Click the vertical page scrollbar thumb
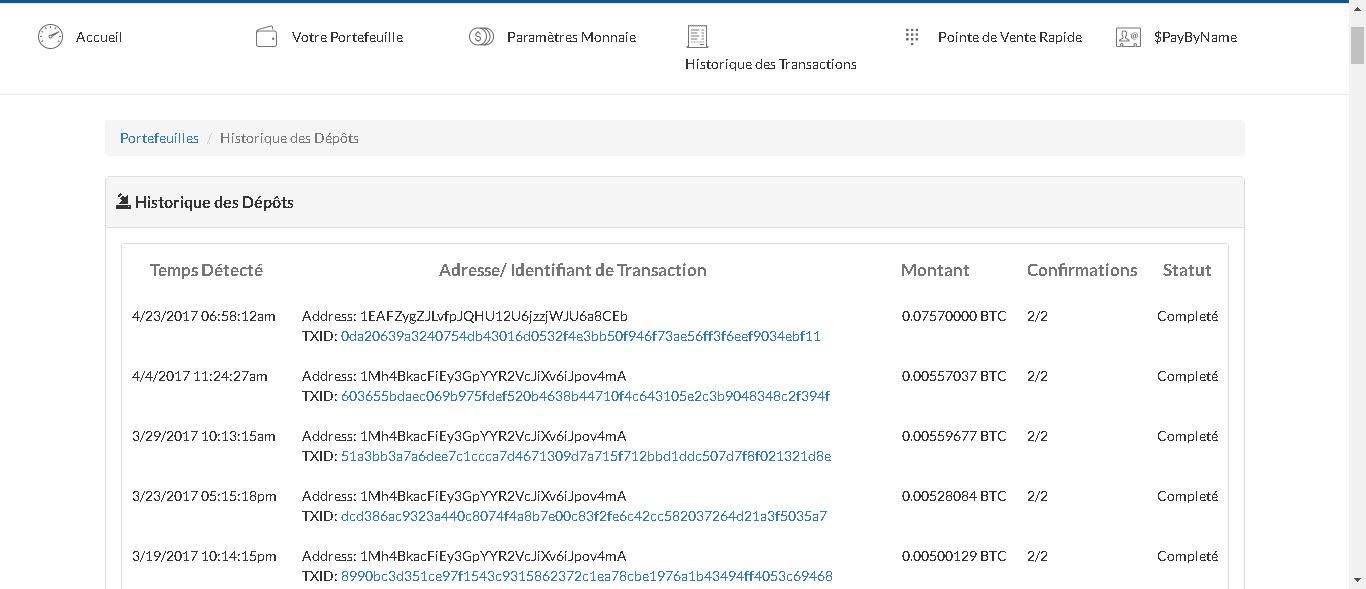This screenshot has height=589, width=1366. coord(1357,45)
